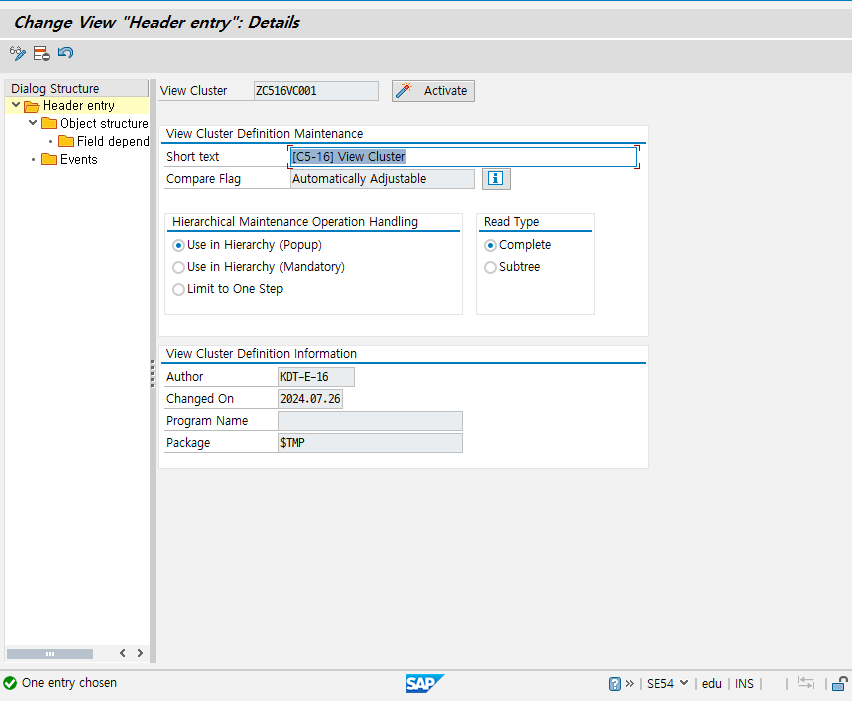Click 'One entry chosen' status message
The image size is (852, 701).
point(70,683)
